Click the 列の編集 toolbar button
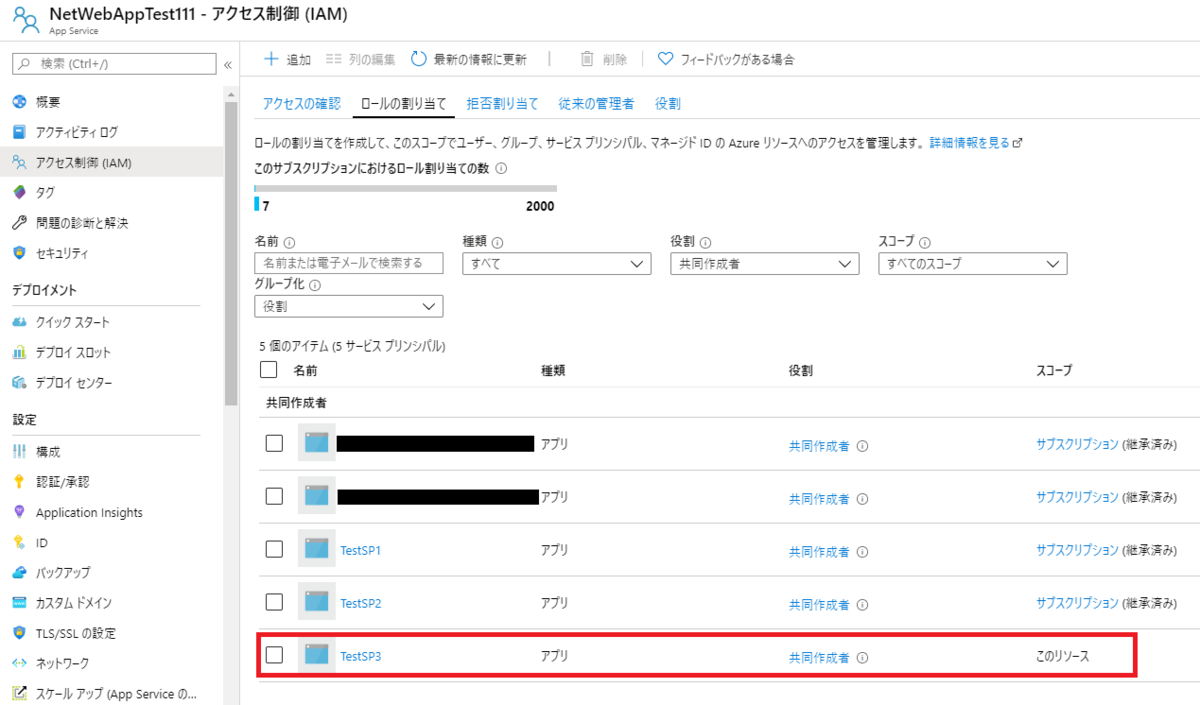The width and height of the screenshot is (1200, 705). pos(360,59)
